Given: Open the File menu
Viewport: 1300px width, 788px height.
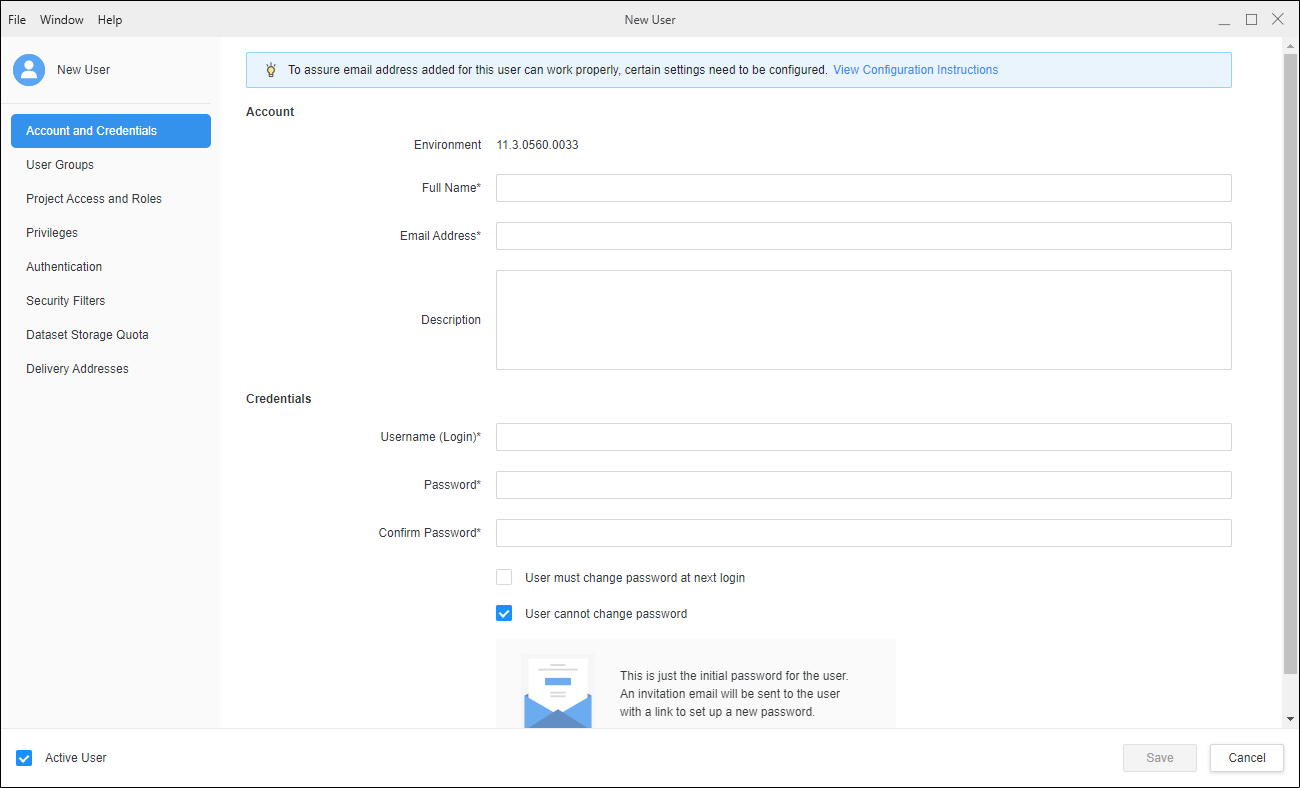Looking at the screenshot, I should coord(17,20).
